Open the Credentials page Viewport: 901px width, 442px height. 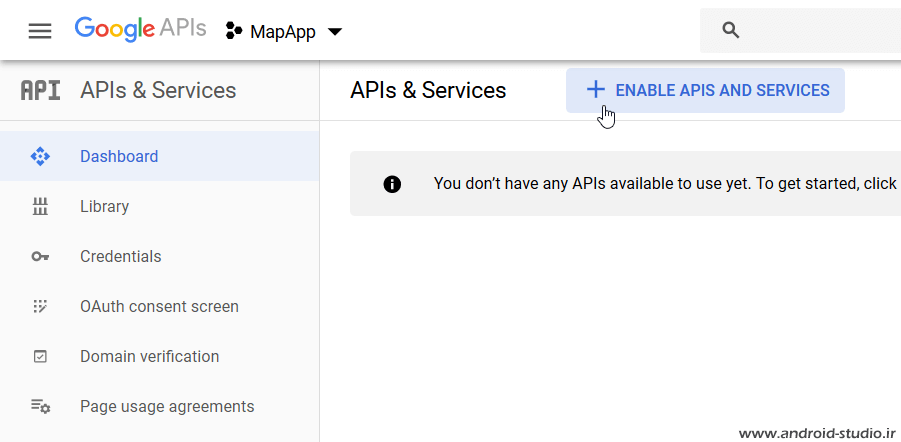160,256
